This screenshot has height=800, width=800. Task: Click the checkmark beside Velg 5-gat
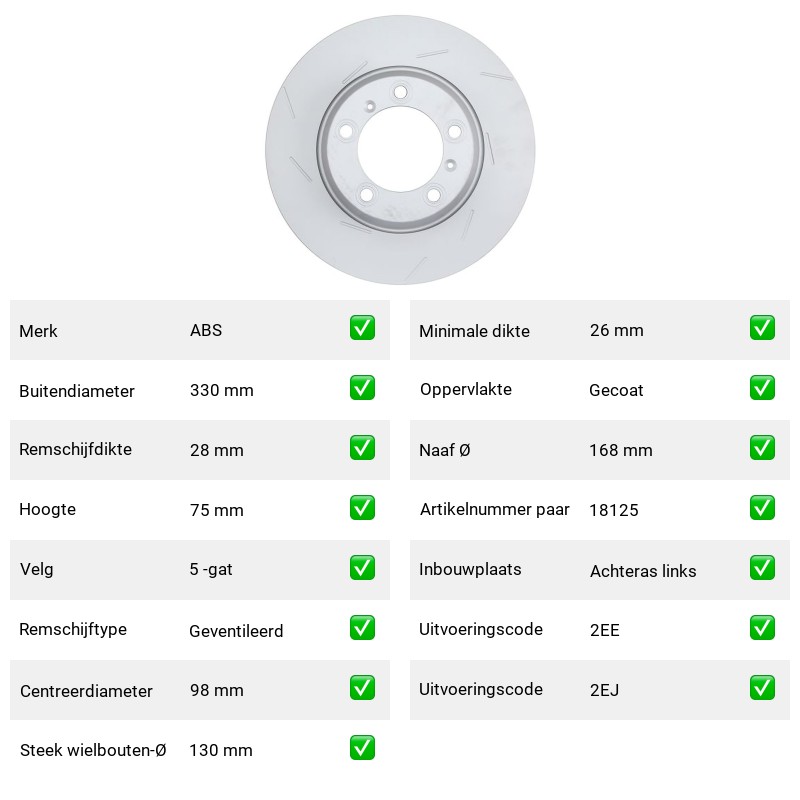[362, 568]
